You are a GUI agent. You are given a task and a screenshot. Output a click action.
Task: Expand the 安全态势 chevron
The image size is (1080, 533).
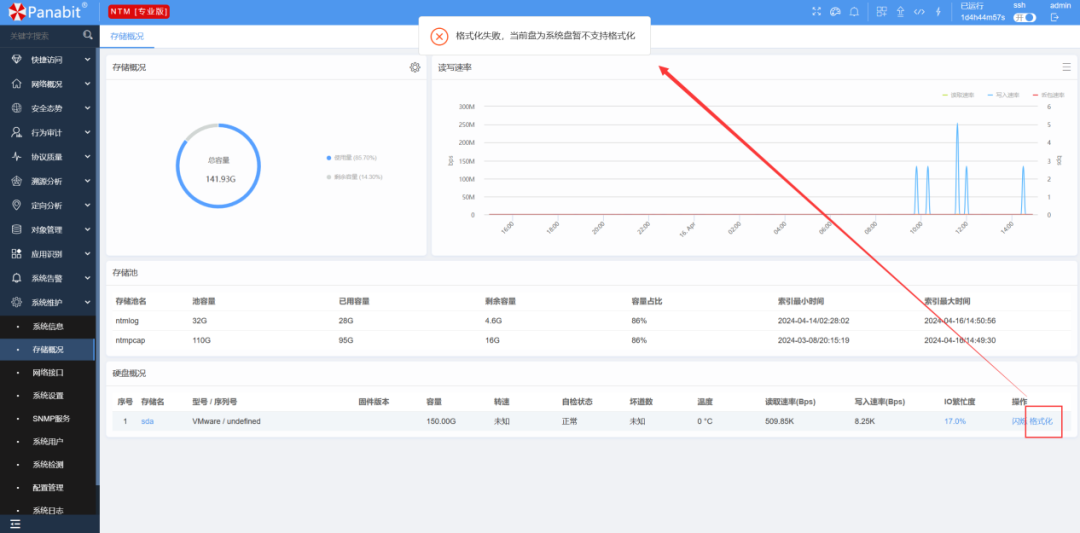click(87, 108)
